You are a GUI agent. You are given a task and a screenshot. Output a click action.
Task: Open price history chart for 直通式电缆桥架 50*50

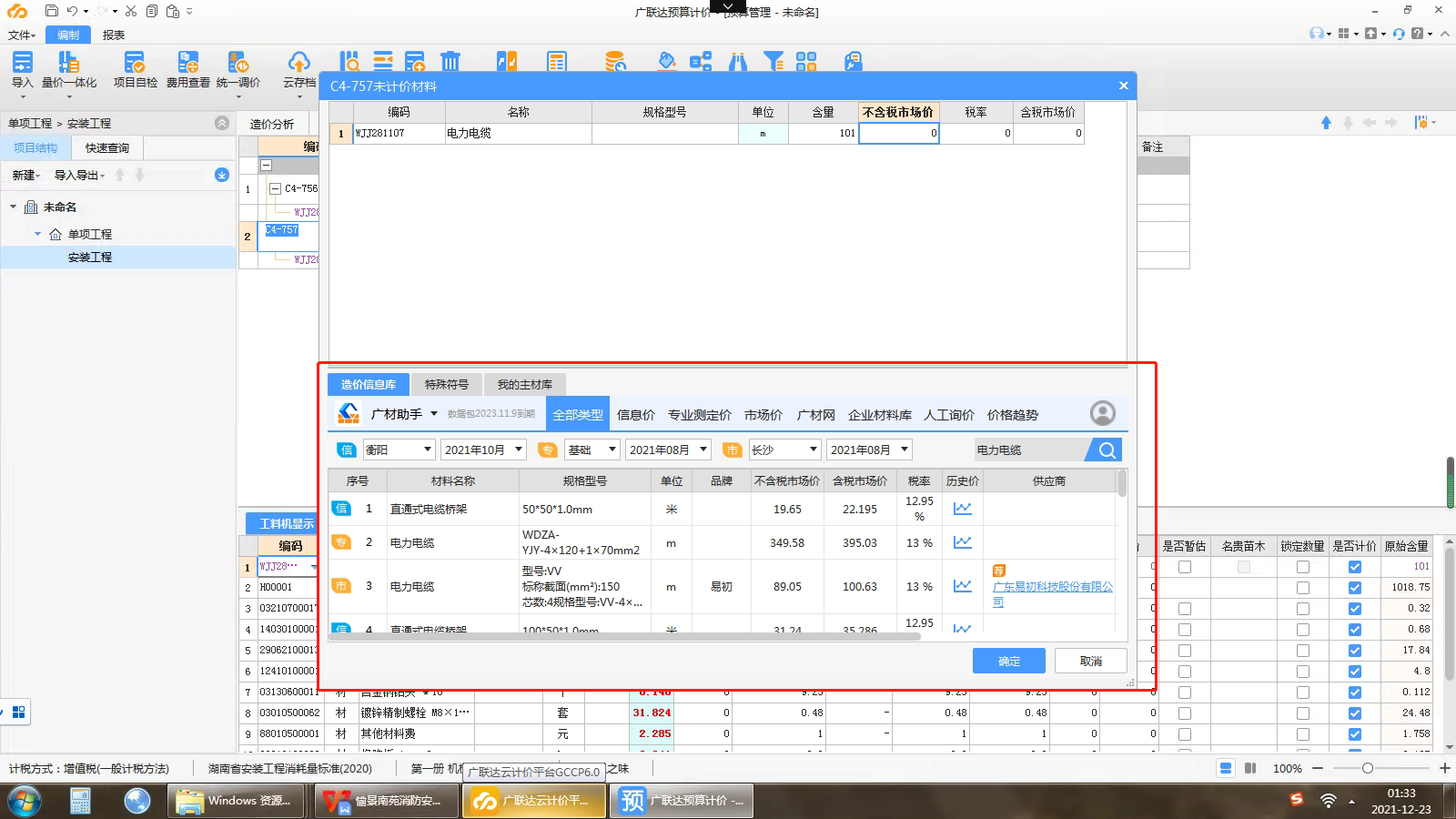tap(962, 509)
